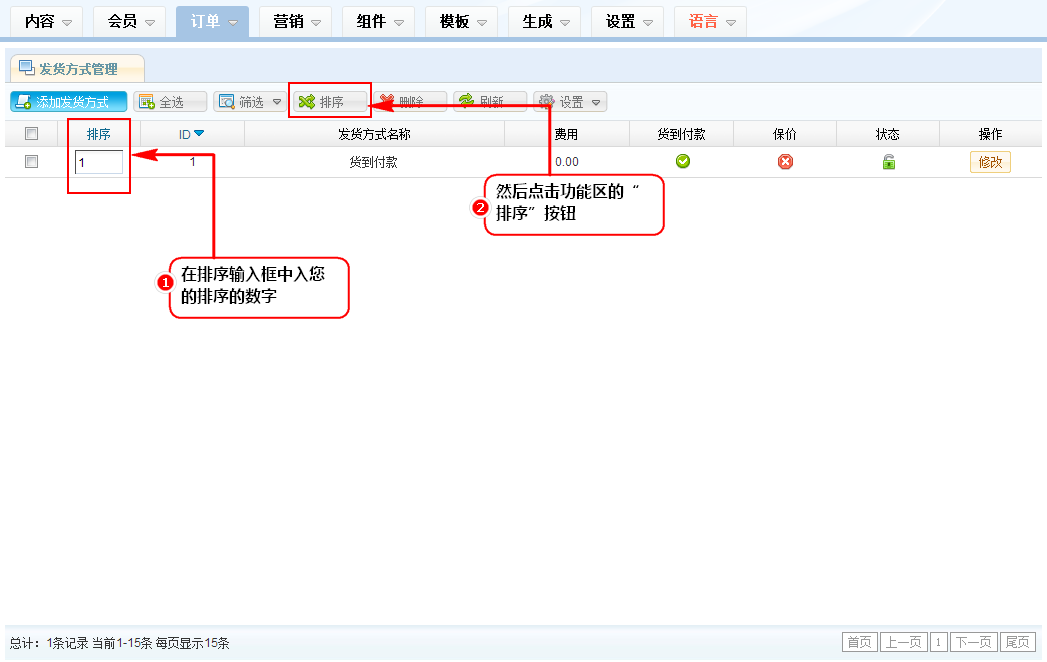Open the 筛选 filter dropdown
Image resolution: width=1047 pixels, height=662 pixels.
[x=250, y=102]
